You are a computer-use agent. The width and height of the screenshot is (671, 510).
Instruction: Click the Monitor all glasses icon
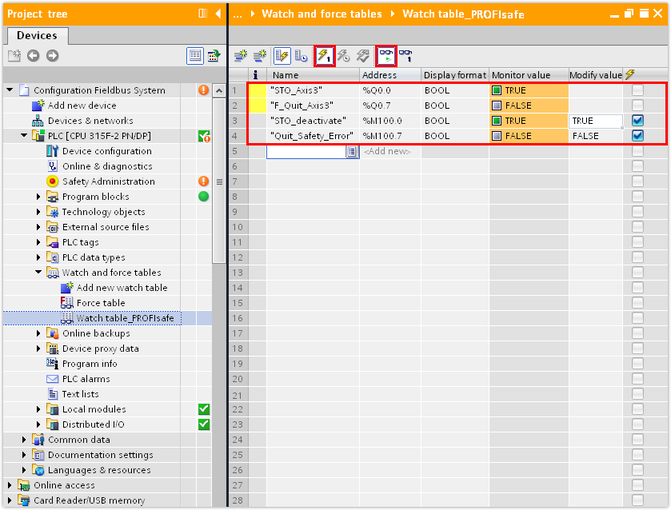point(385,56)
